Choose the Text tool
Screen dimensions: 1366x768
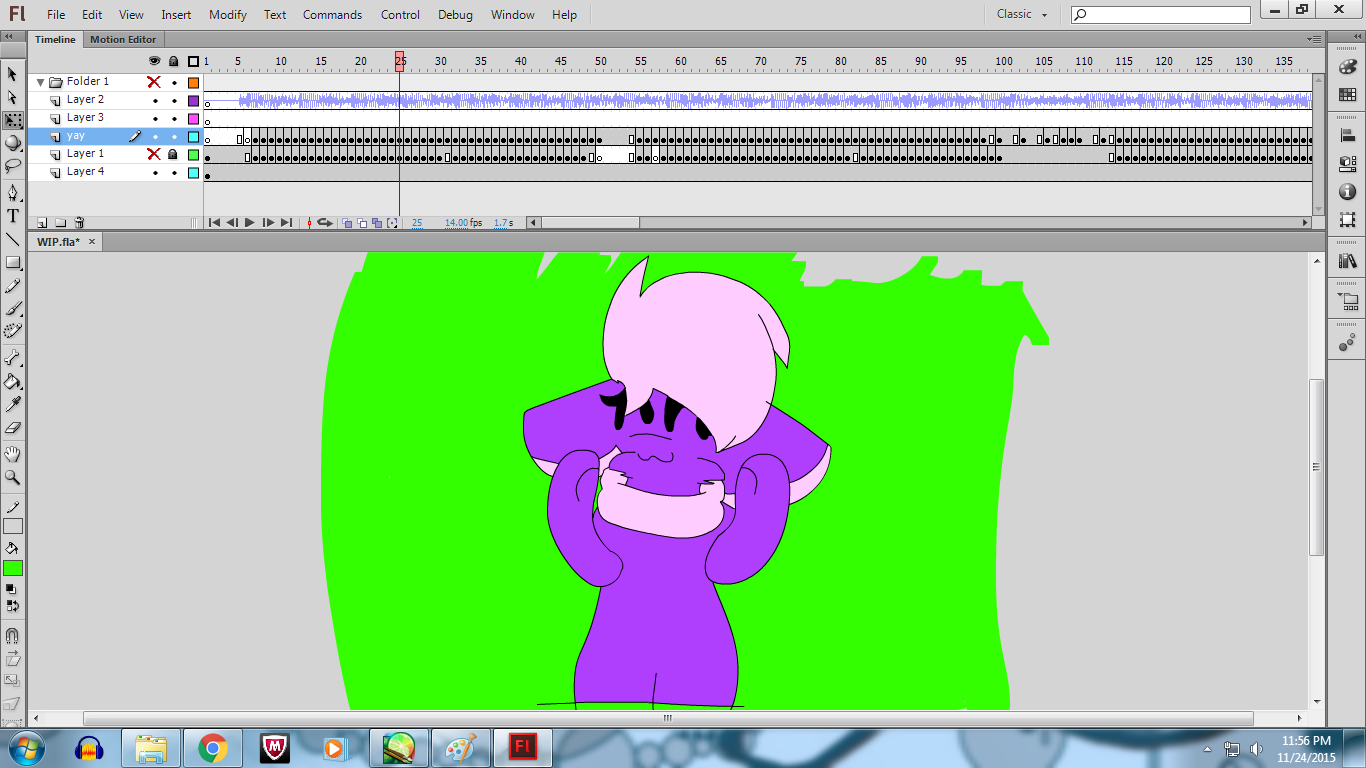[x=13, y=216]
